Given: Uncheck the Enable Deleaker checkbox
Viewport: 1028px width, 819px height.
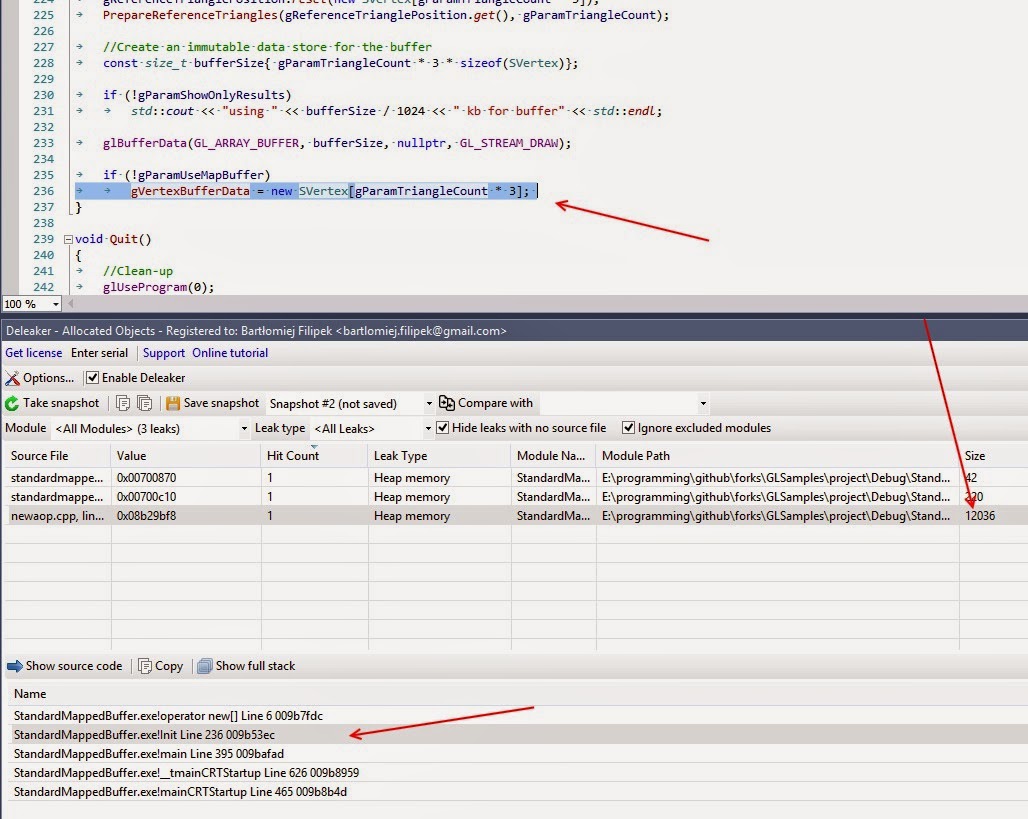Looking at the screenshot, I should pyautogui.click(x=92, y=378).
